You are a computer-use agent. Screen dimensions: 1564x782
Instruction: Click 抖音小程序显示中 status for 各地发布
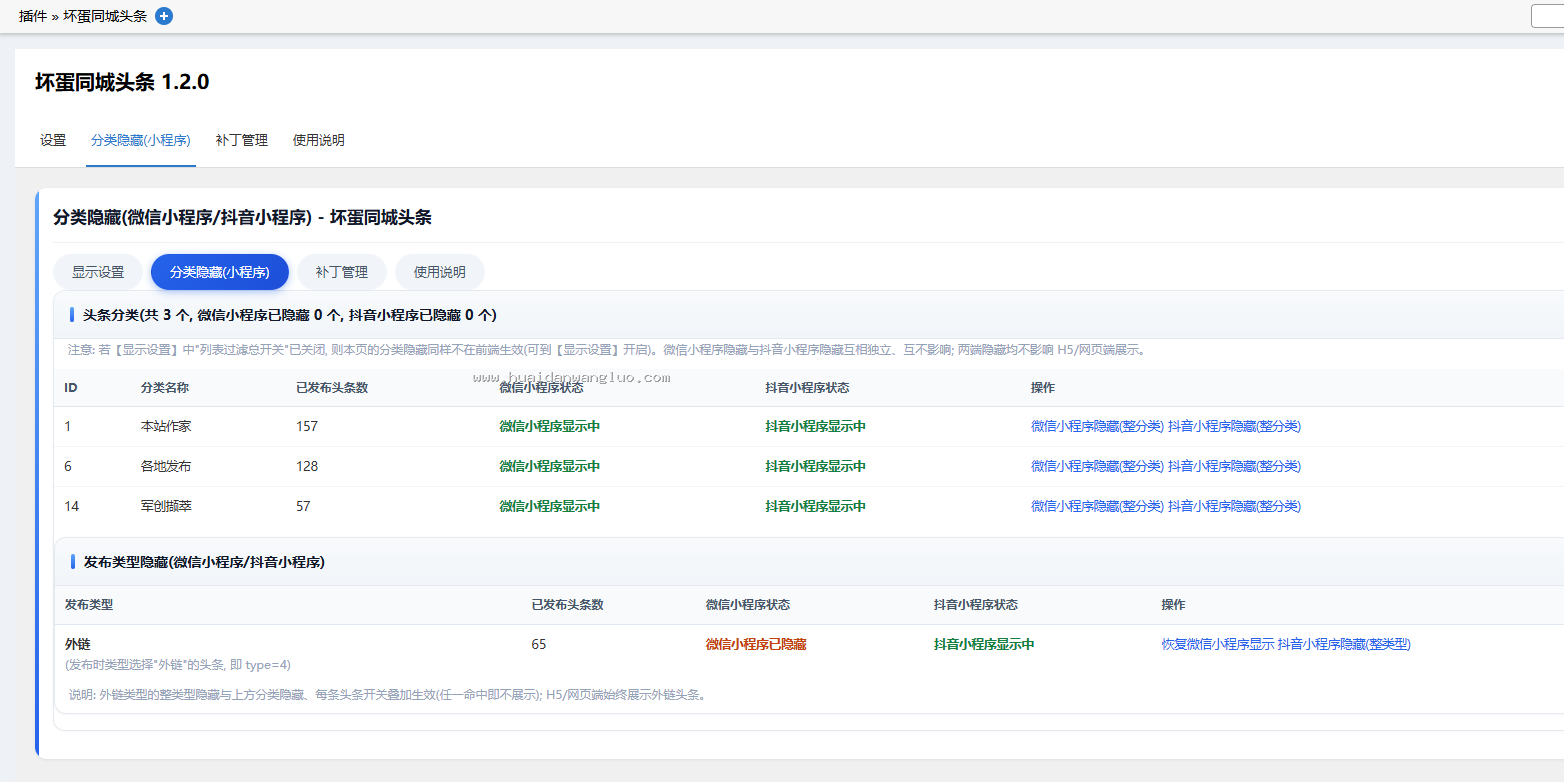tap(816, 466)
